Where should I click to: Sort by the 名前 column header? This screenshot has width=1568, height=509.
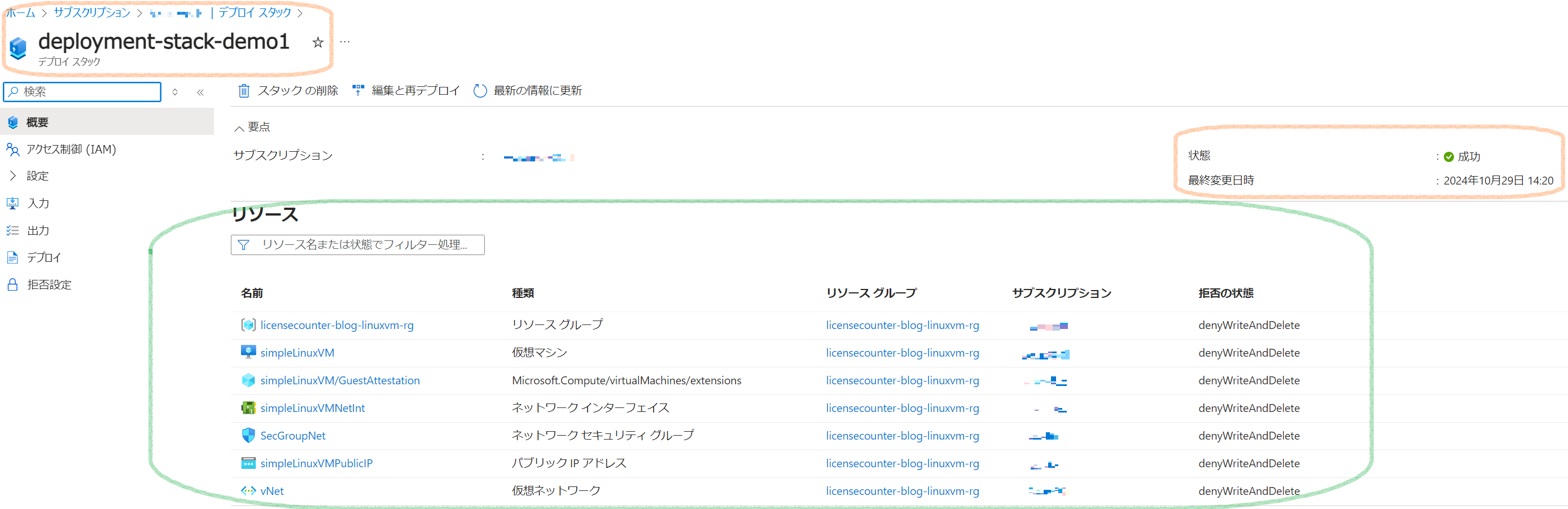[x=252, y=293]
